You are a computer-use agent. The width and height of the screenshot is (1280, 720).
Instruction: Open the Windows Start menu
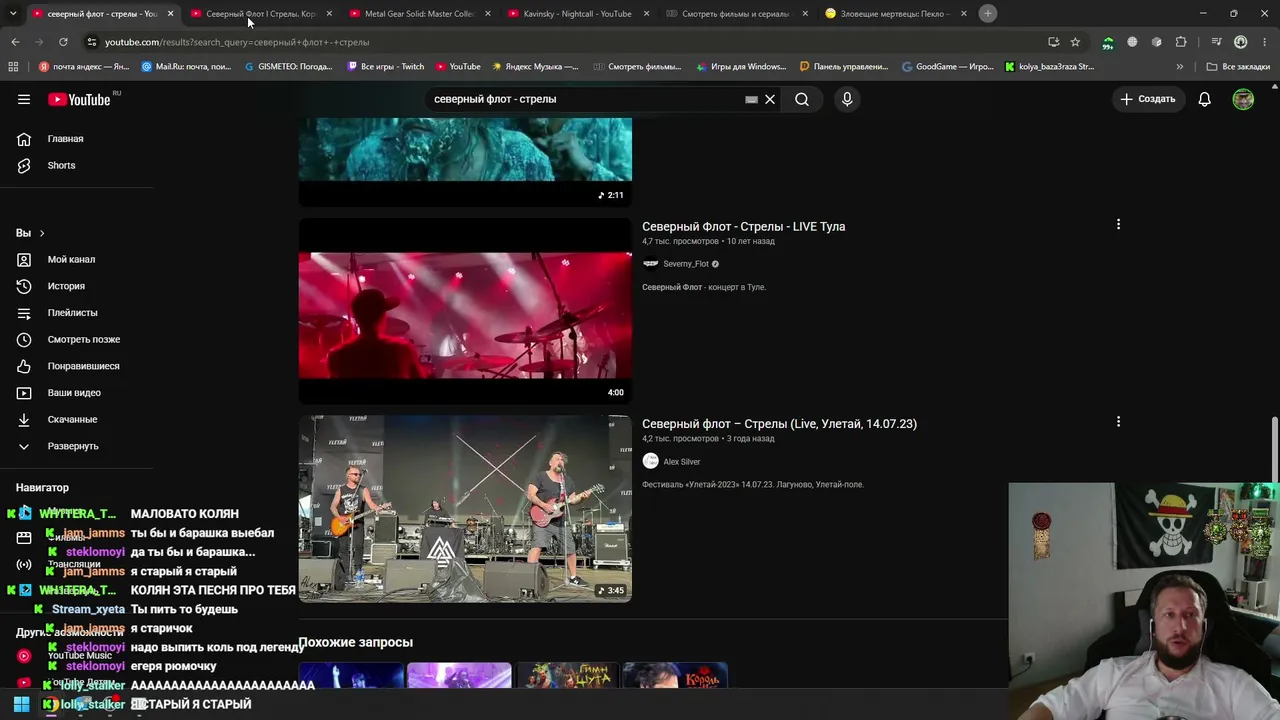[21, 704]
